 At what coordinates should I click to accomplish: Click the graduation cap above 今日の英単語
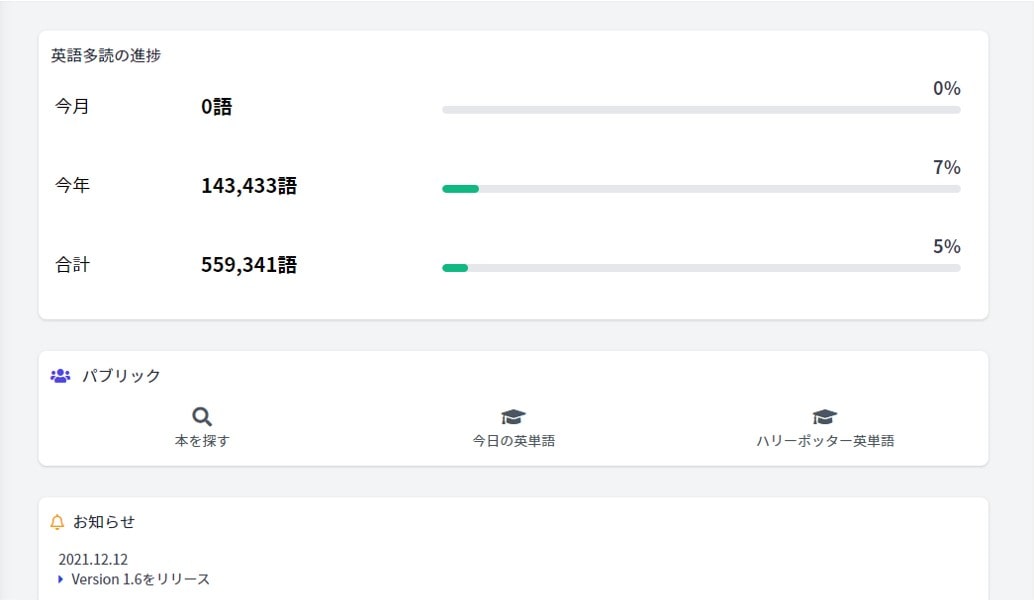[513, 417]
